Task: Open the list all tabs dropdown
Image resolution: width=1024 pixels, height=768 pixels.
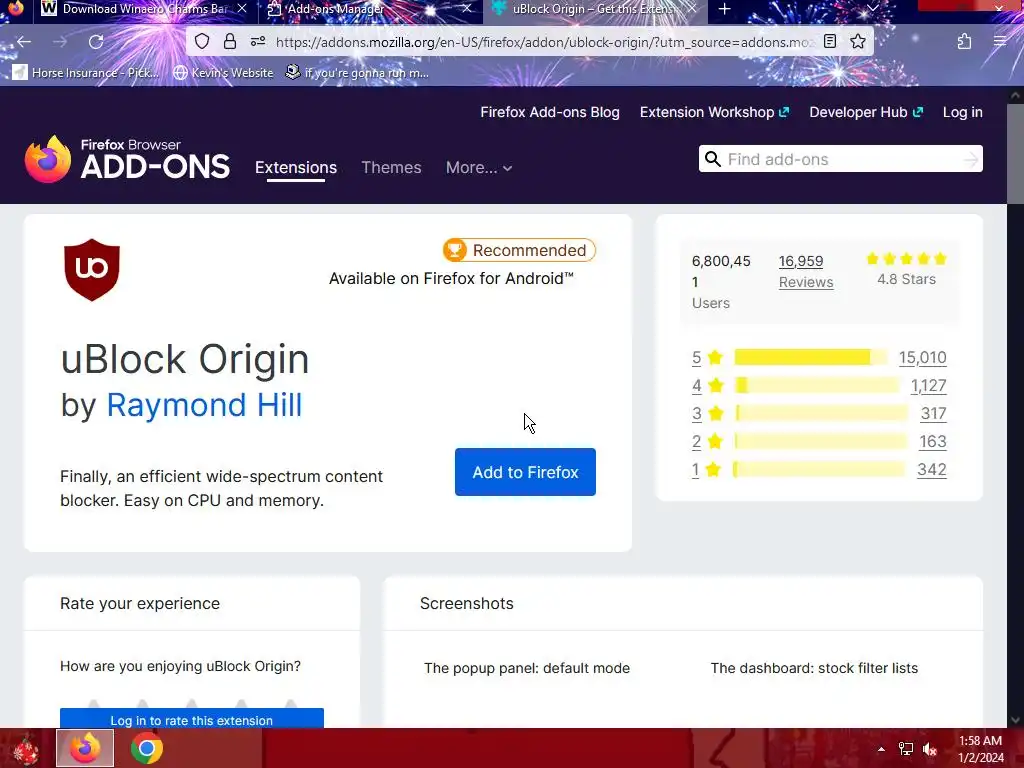Action: pyautogui.click(x=872, y=8)
